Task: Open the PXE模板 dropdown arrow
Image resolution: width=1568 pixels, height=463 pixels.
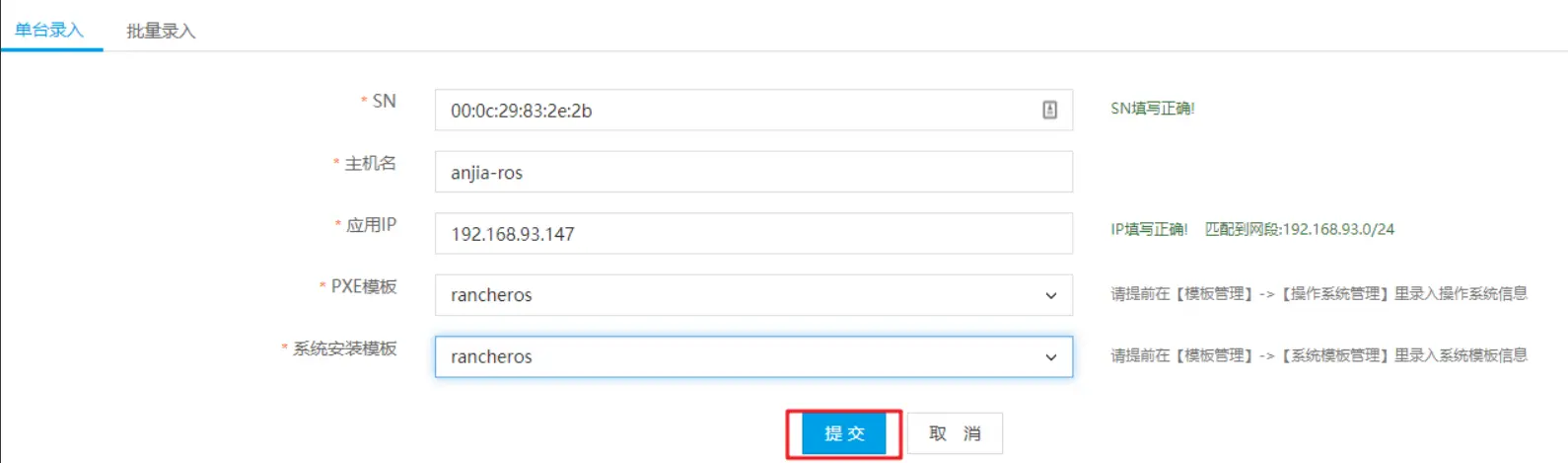Action: click(1051, 295)
